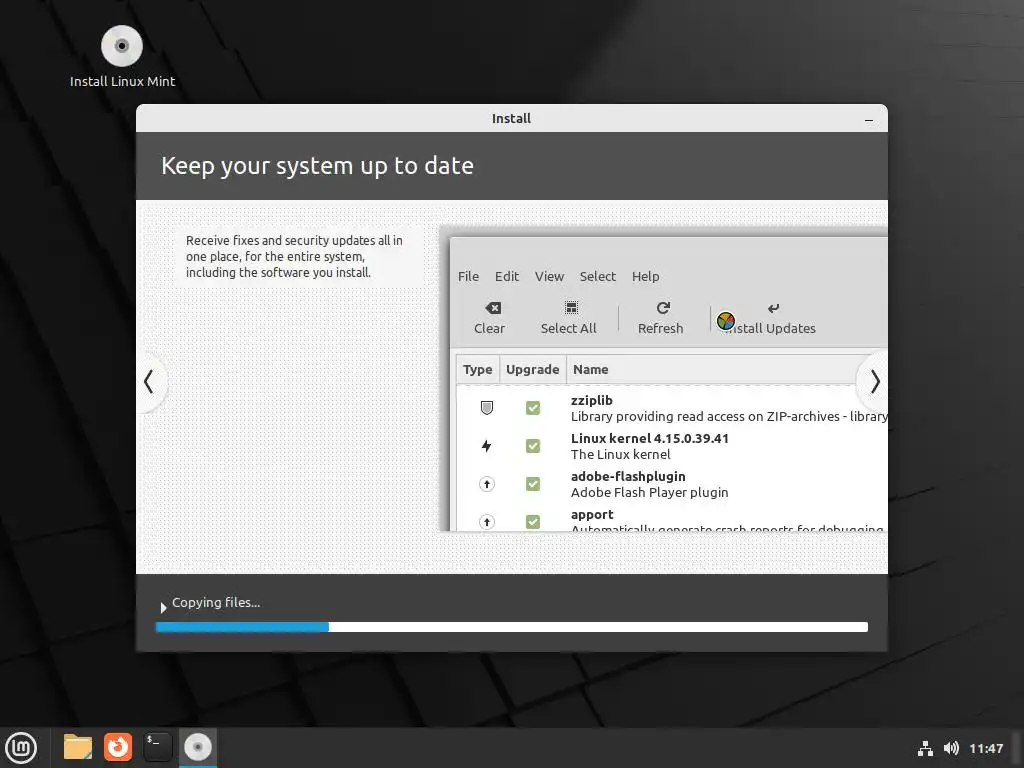Open the Linux Mint start menu

pyautogui.click(x=21, y=747)
